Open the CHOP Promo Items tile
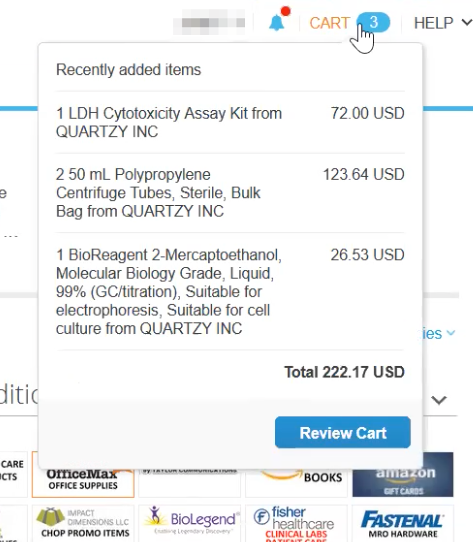The width and height of the screenshot is (473, 542). (x=83, y=523)
